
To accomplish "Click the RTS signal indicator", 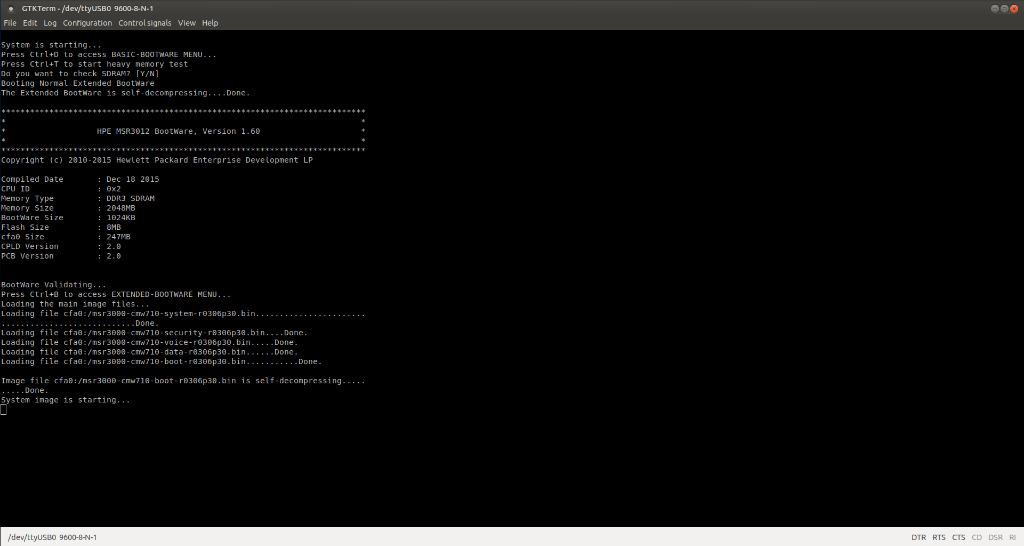I will [x=939, y=537].
